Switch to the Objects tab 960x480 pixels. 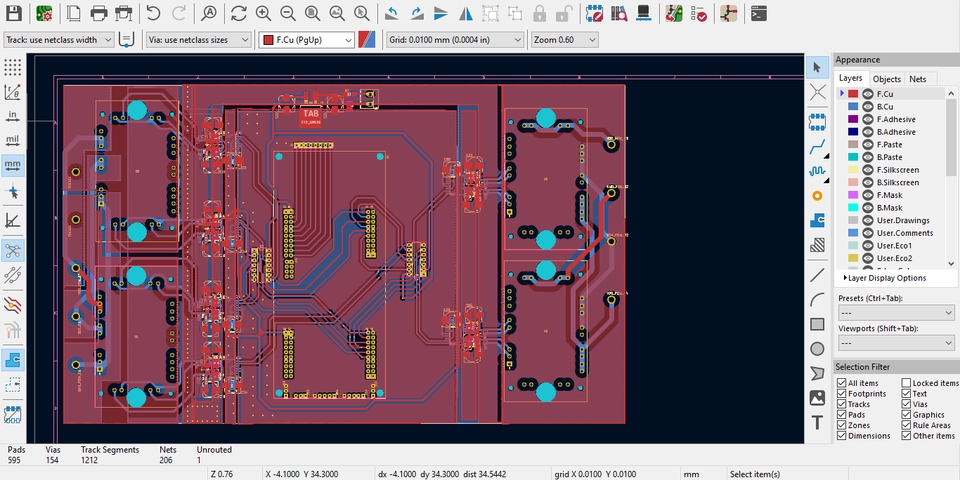click(887, 79)
